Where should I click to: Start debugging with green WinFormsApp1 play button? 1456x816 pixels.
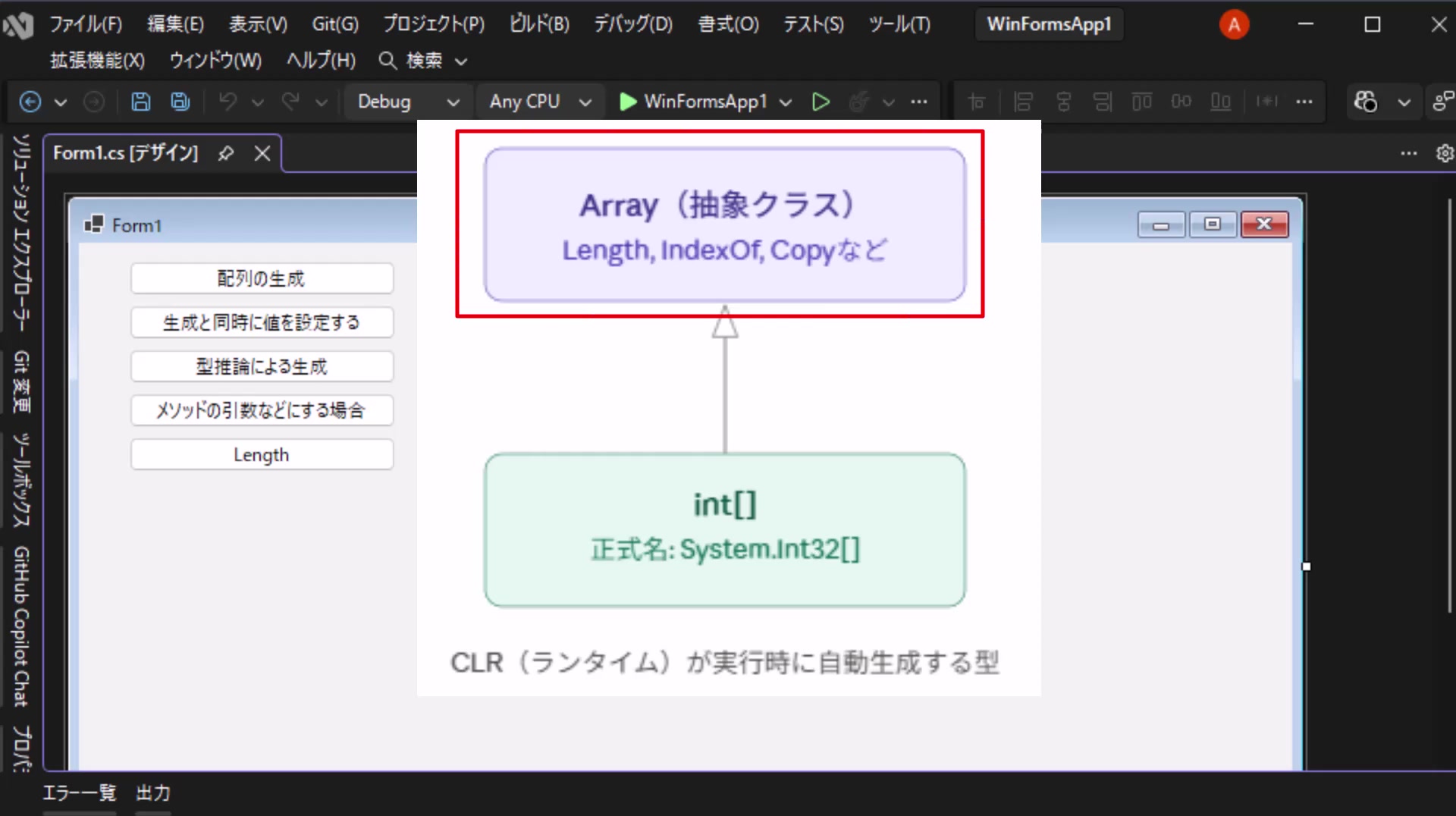pos(694,102)
